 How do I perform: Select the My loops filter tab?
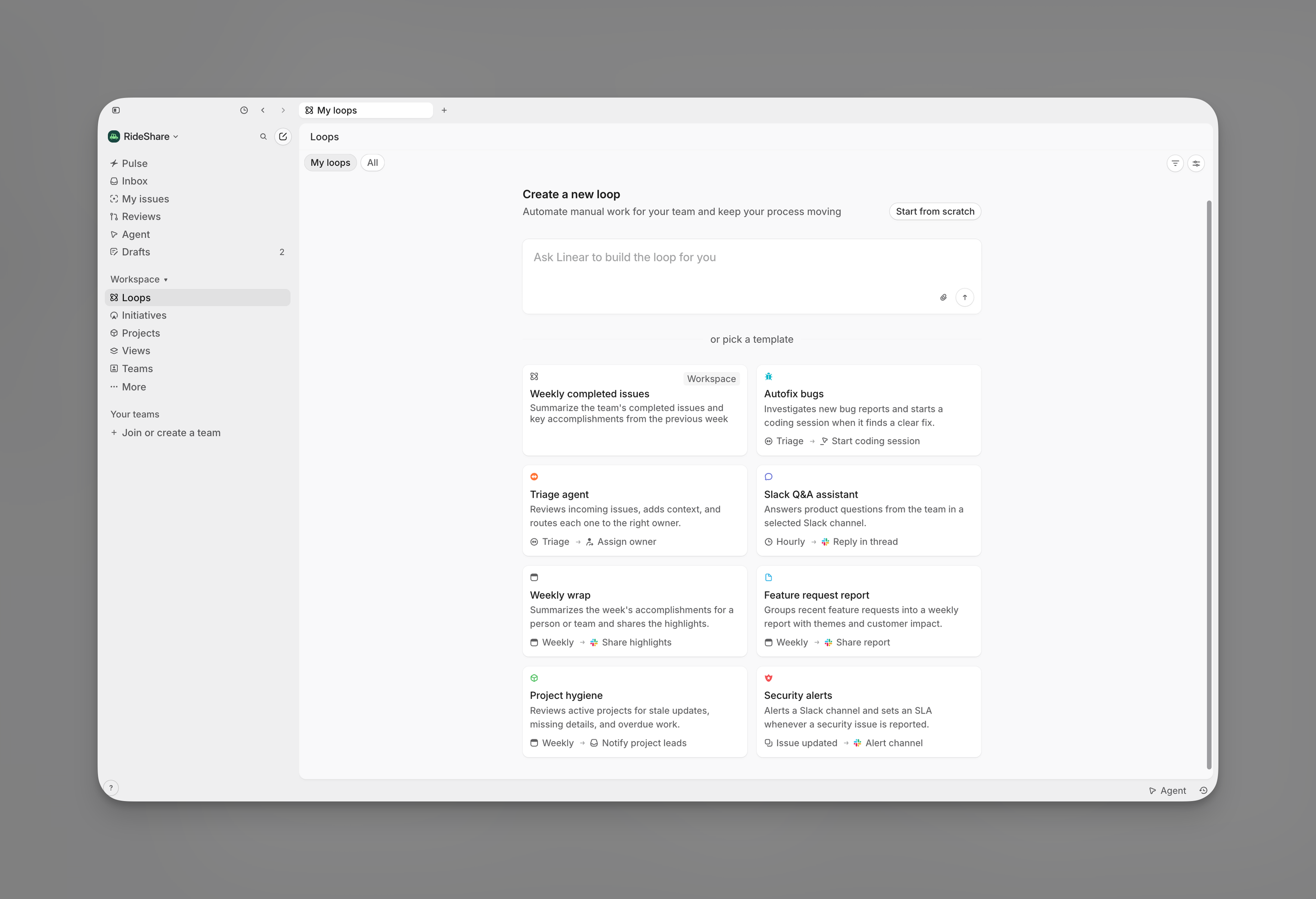[x=330, y=163]
